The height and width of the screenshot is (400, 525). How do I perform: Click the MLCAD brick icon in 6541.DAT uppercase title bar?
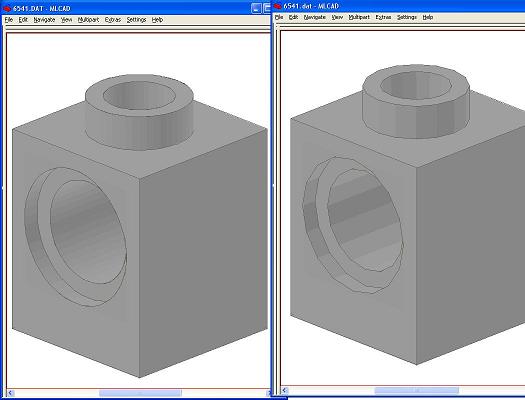click(7, 8)
